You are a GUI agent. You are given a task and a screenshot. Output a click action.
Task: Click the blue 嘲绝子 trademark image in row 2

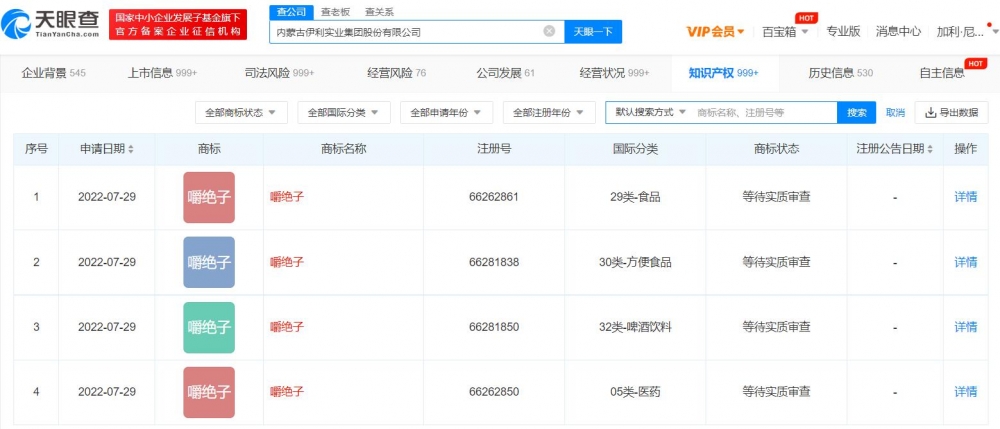(209, 262)
